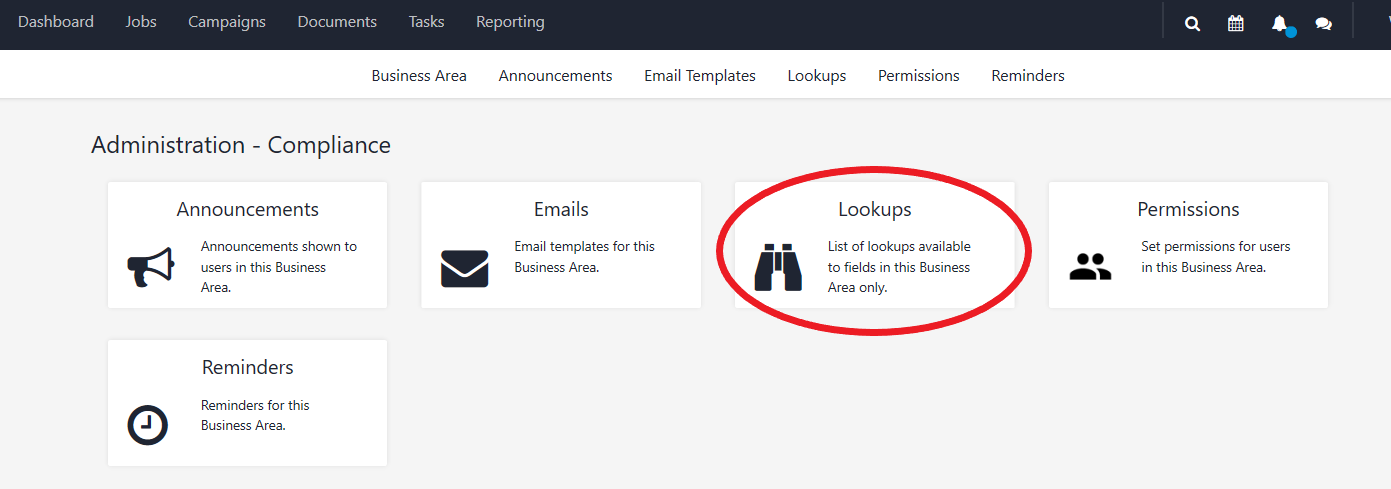Screen dimensions: 1391x489
Task: Open the notifications bell icon
Action: point(1279,23)
